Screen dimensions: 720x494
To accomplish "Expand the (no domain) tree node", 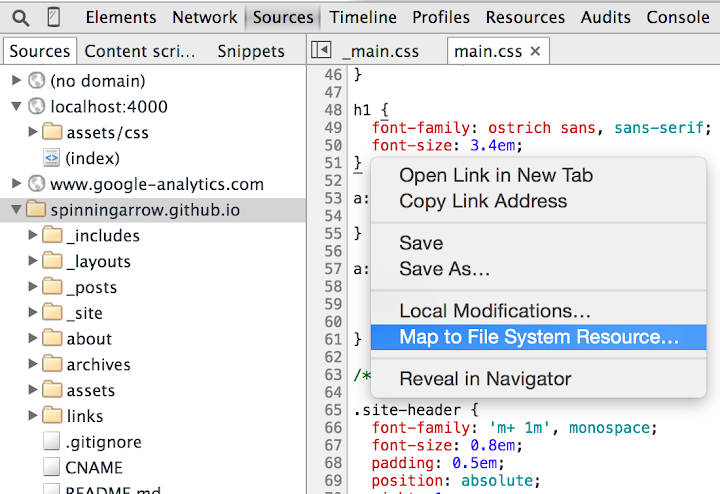I will tap(17, 80).
